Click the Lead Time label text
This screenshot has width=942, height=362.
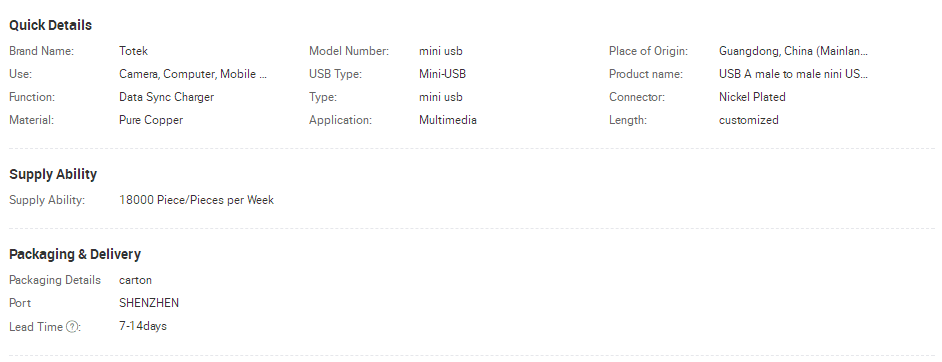coord(36,327)
